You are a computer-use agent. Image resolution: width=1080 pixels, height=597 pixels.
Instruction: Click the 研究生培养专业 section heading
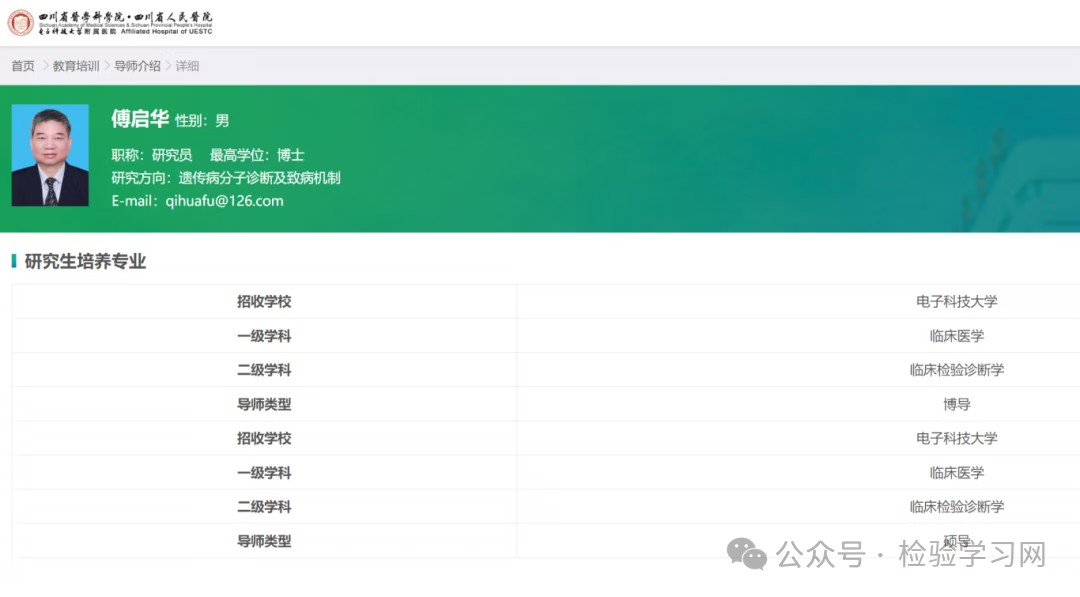85,262
